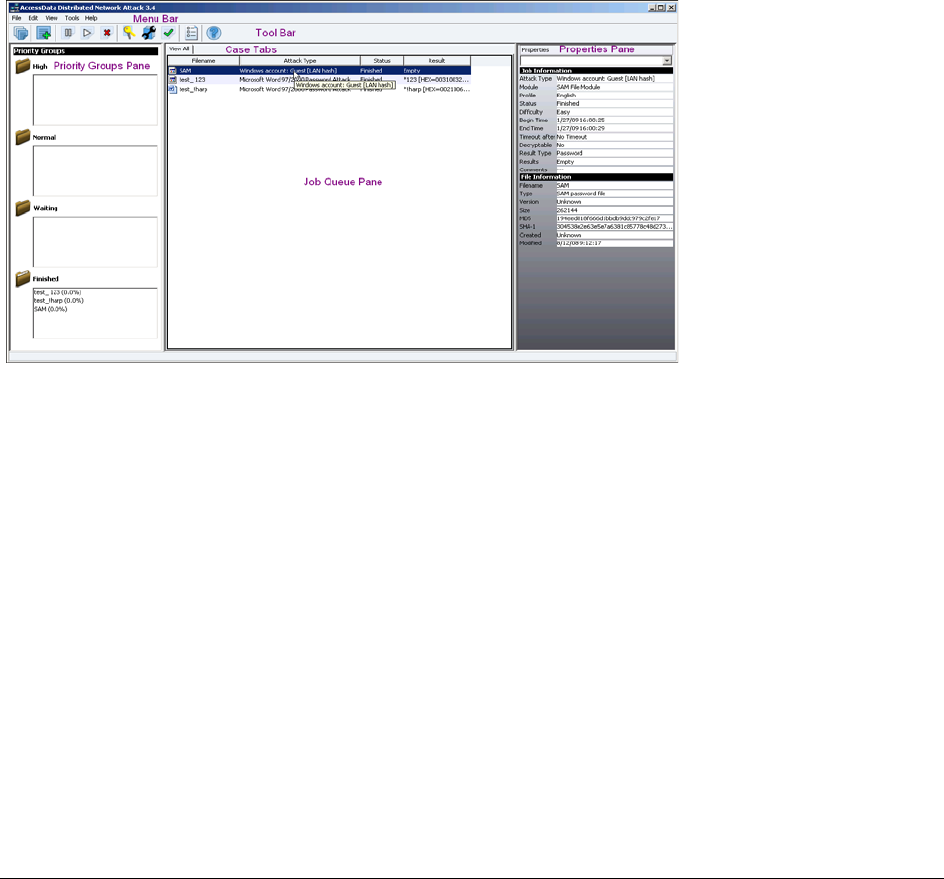Select the SAM row in job queue

point(319,70)
